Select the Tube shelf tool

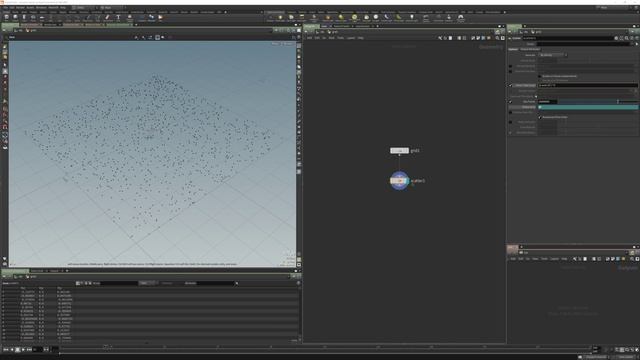pos(24,17)
